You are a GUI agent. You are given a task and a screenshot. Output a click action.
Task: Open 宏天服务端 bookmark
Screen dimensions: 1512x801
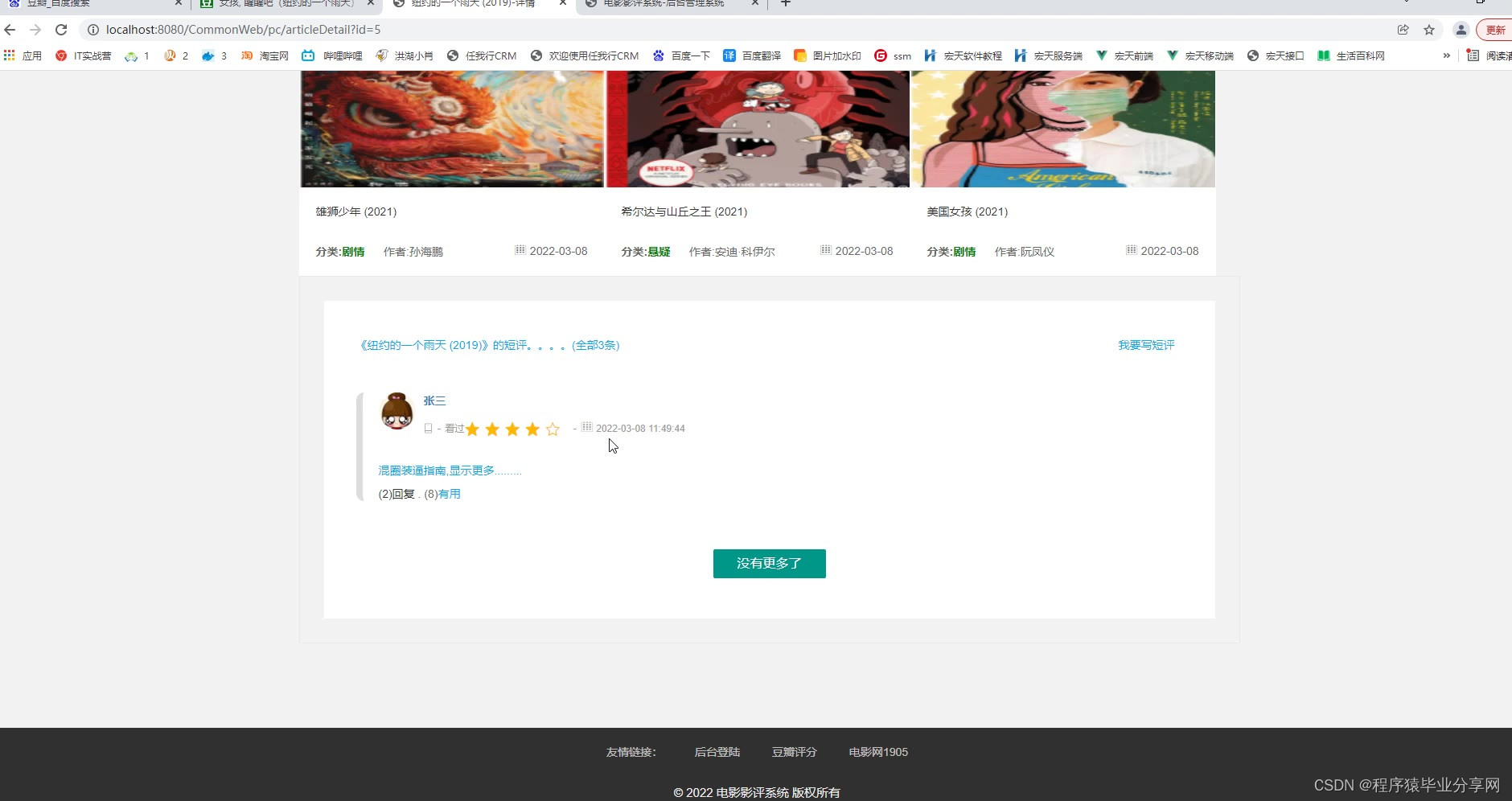[1049, 55]
